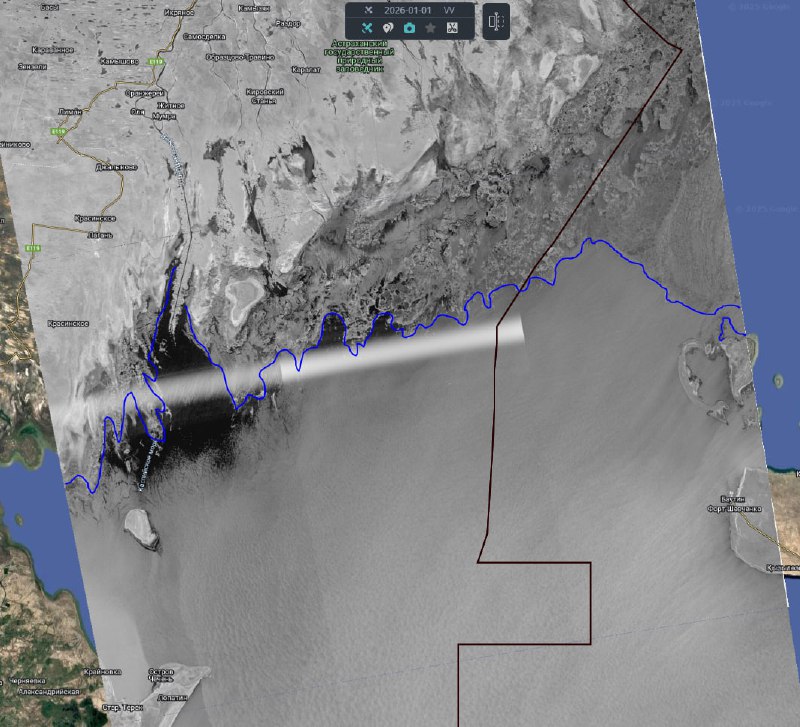This screenshot has height=727, width=800.
Task: Click the Форт-Шевченко town label
Action: click(734, 508)
